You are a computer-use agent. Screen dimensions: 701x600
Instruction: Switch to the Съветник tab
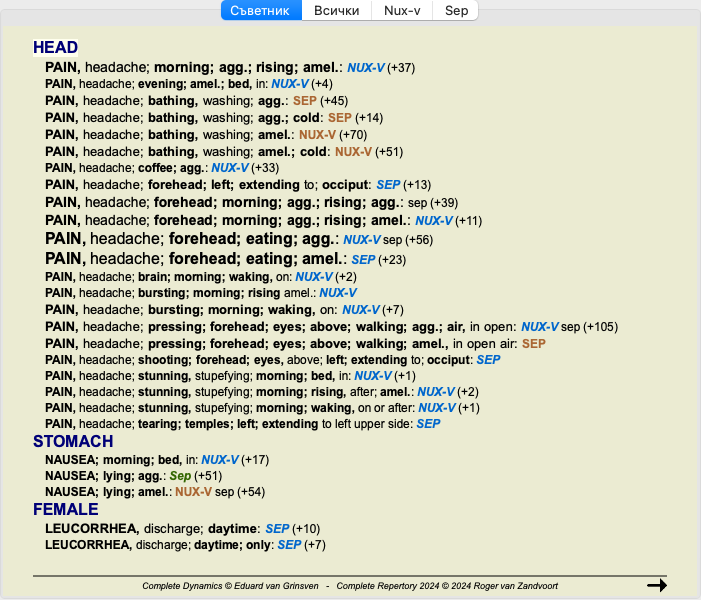click(259, 11)
